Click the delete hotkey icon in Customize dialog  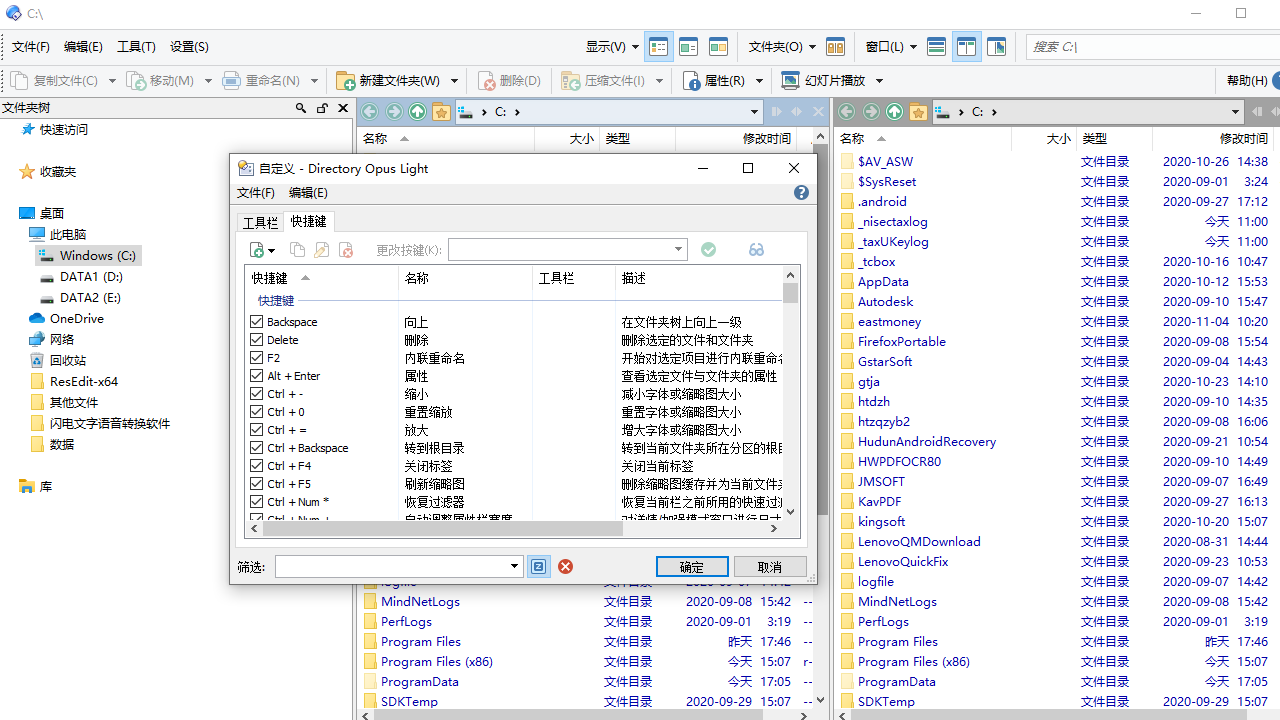345,250
